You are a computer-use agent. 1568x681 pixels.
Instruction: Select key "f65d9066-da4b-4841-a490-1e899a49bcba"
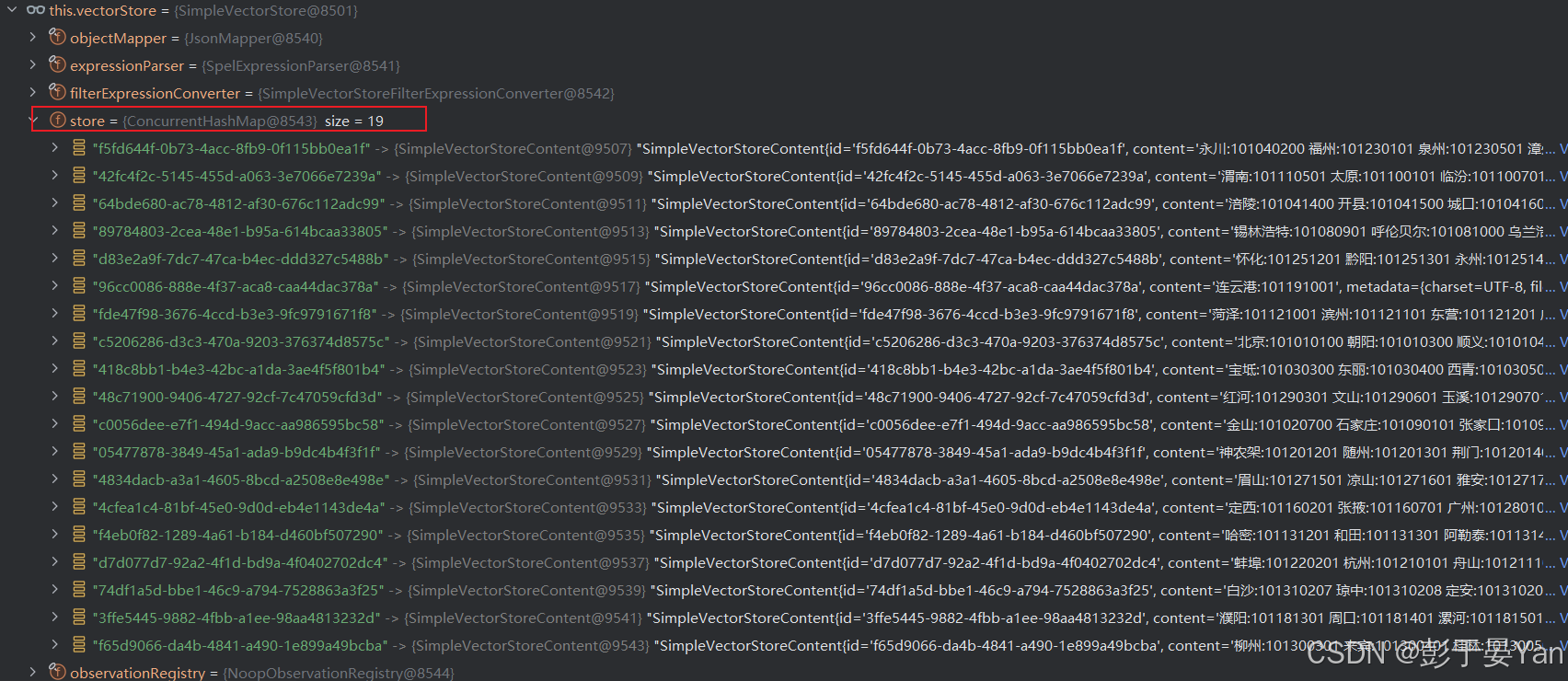[x=240, y=645]
